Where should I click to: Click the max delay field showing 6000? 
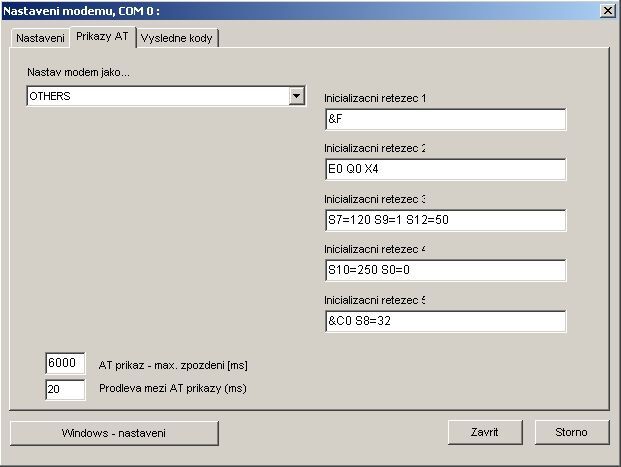[x=65, y=364]
